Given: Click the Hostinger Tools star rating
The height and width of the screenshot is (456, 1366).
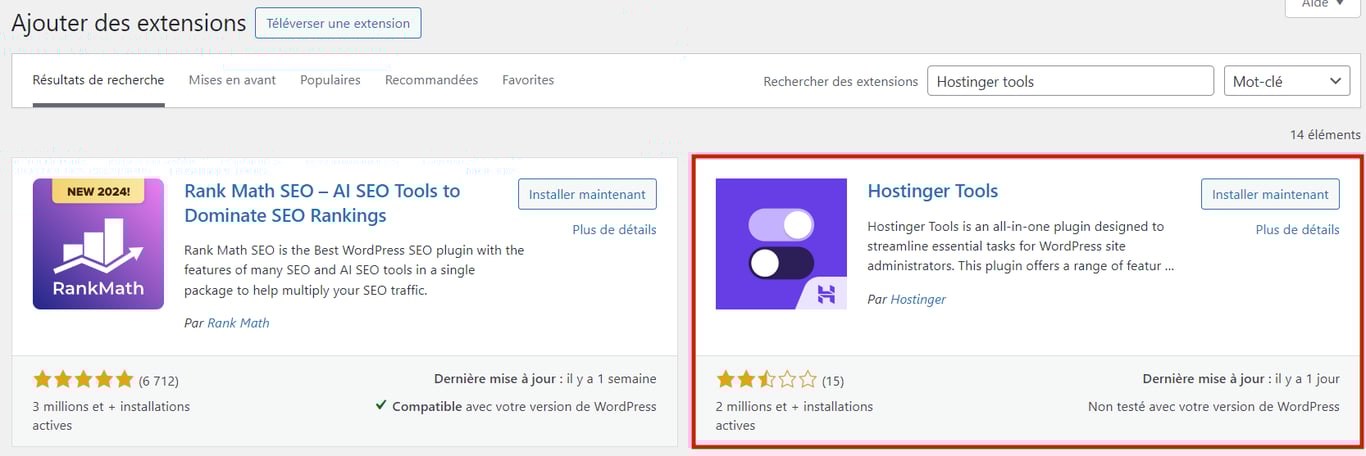Looking at the screenshot, I should coord(766,380).
